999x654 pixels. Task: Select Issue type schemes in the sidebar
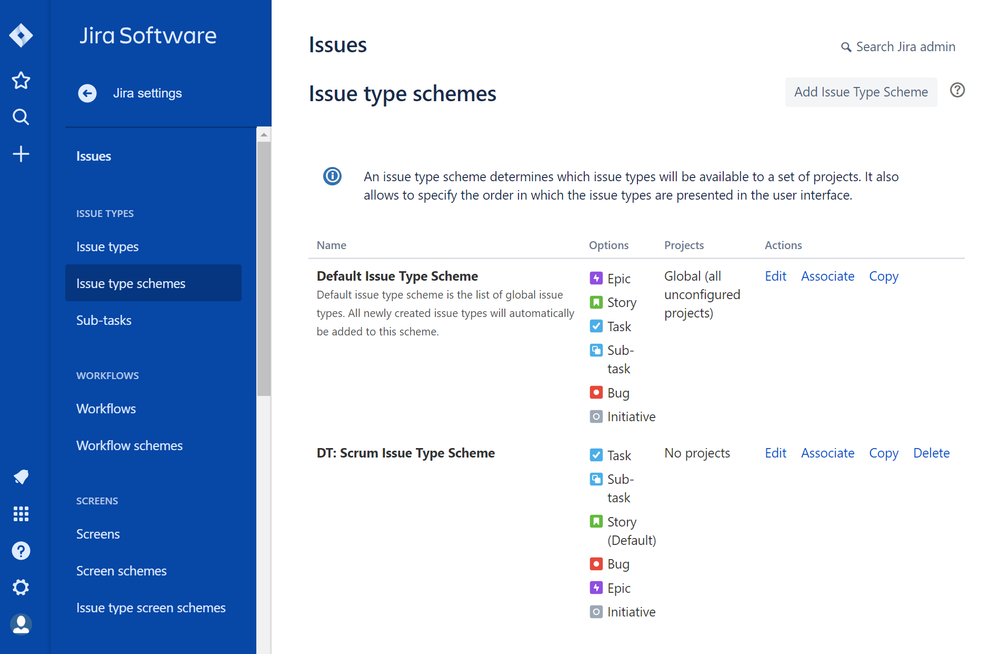pos(153,283)
